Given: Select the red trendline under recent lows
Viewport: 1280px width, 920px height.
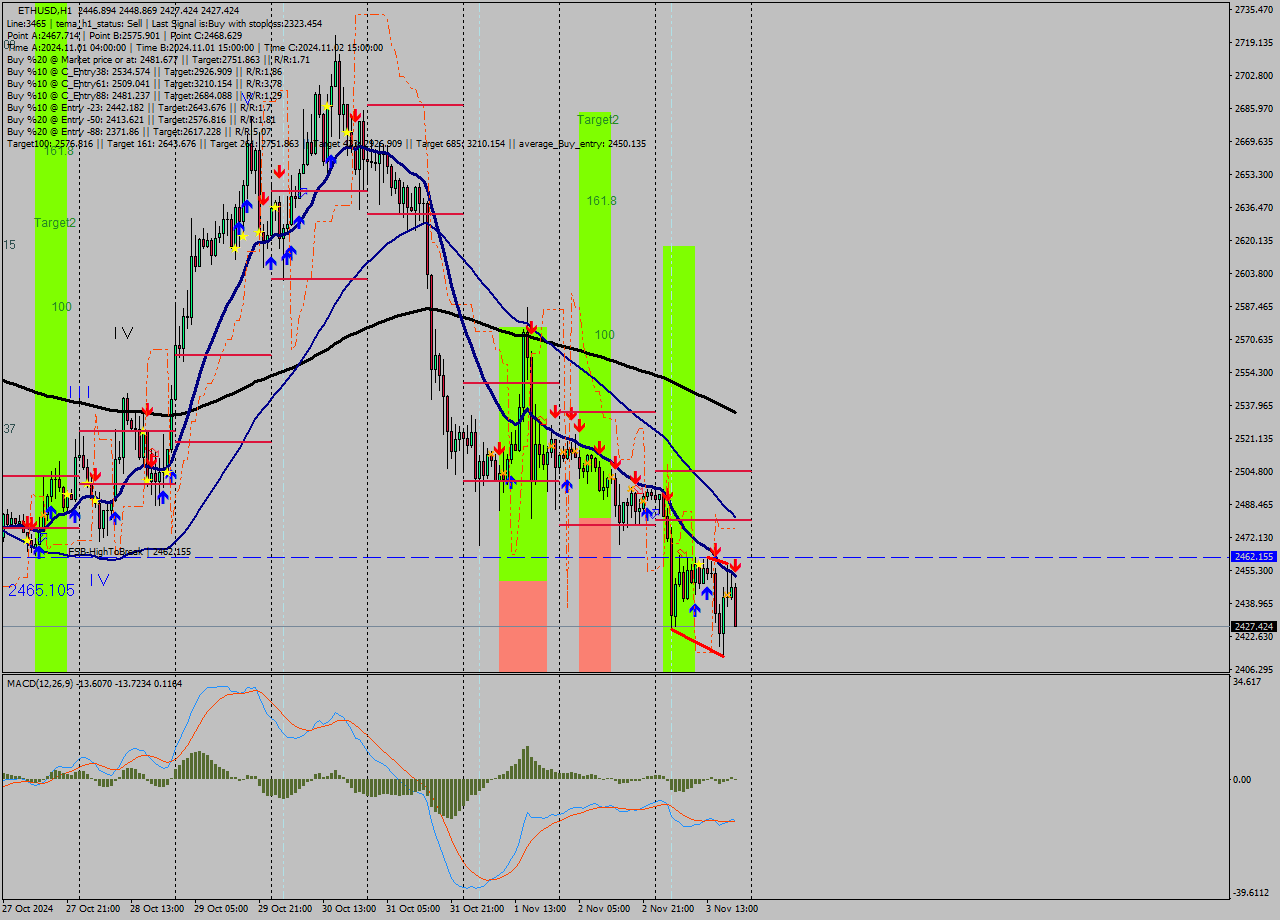Looking at the screenshot, I should pyautogui.click(x=697, y=643).
